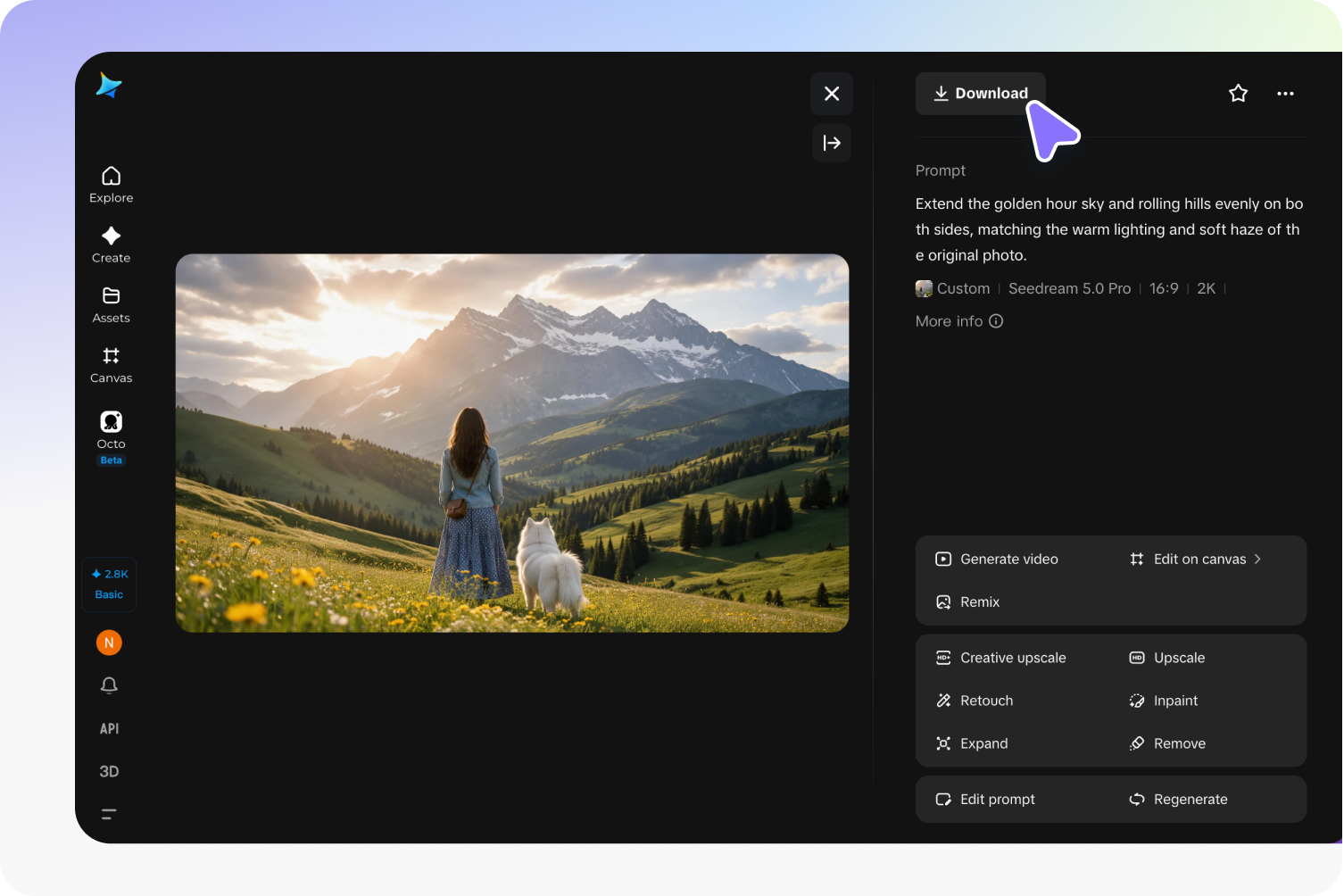Click the mountain landscape image preview
This screenshot has width=1344, height=896.
pos(512,444)
